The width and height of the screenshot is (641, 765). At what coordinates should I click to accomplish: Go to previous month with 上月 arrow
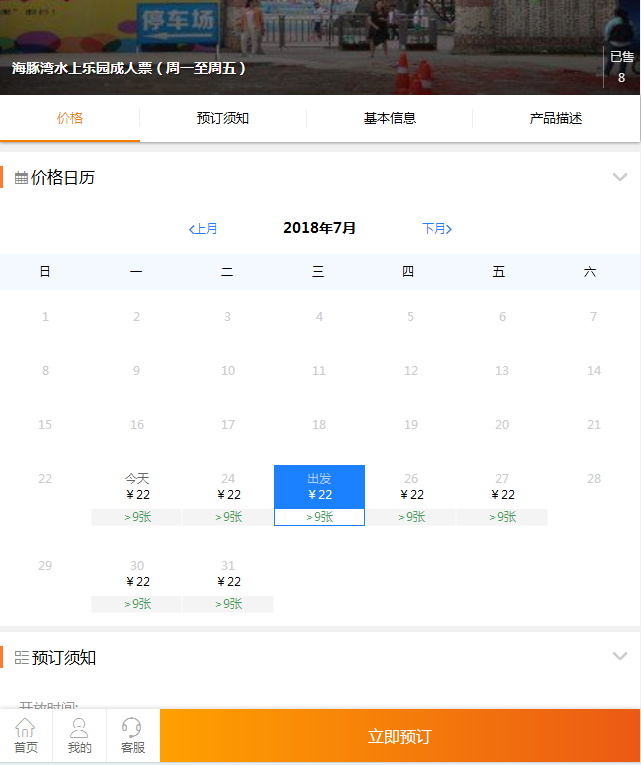(x=203, y=228)
